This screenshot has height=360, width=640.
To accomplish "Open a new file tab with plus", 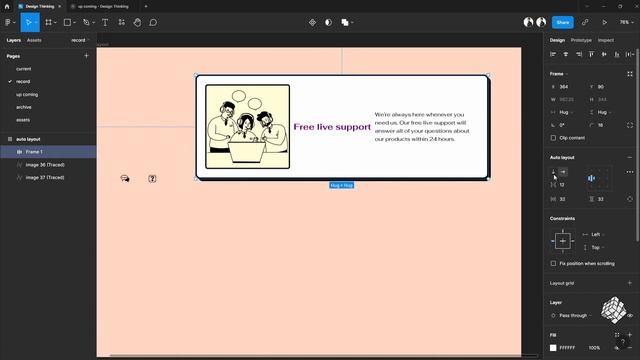I will pos(146,6).
